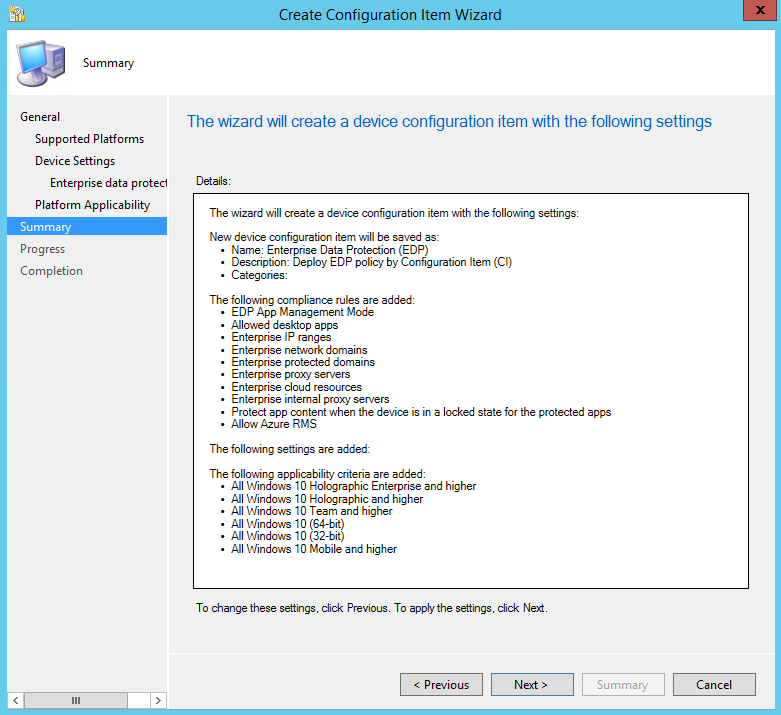Cancel the configuration item wizard

pos(714,685)
